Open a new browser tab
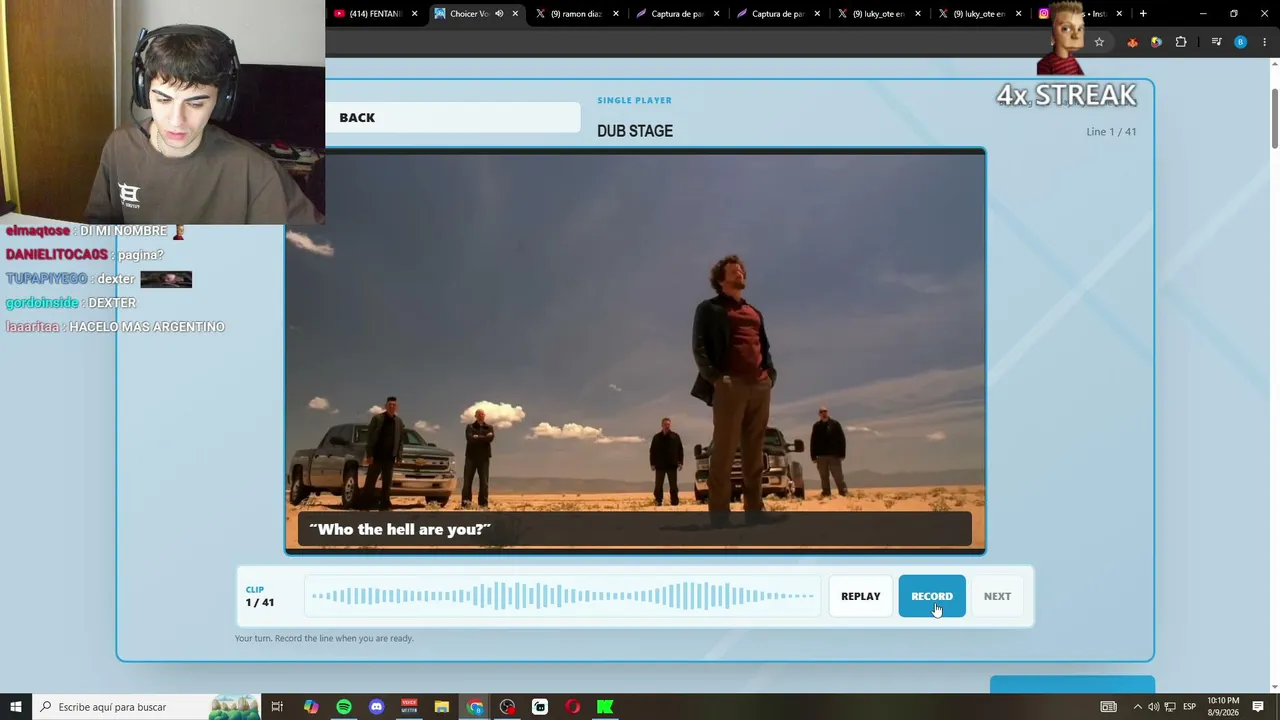Screen dimensions: 1280x720 pos(1143,14)
